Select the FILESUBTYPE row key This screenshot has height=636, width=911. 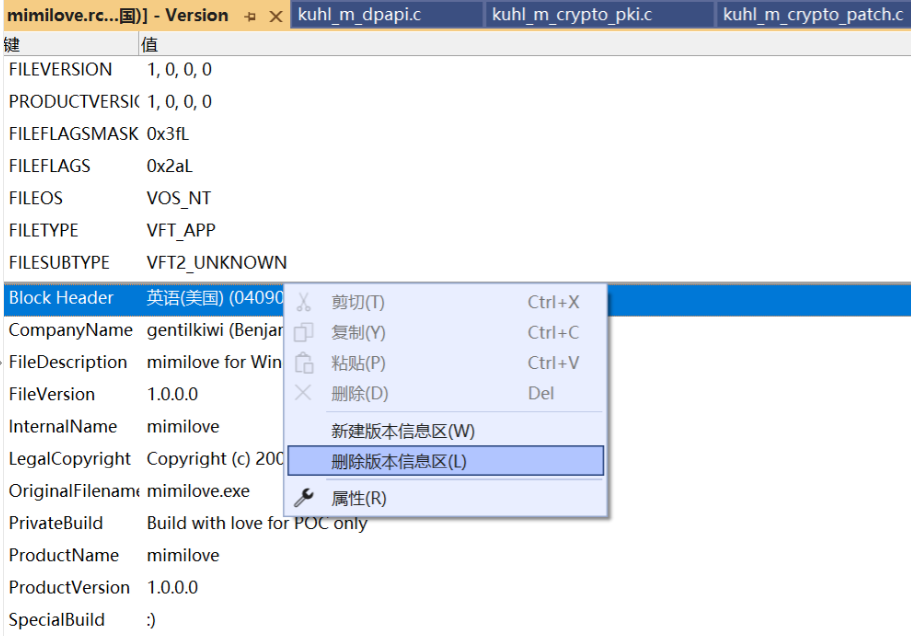(59, 263)
